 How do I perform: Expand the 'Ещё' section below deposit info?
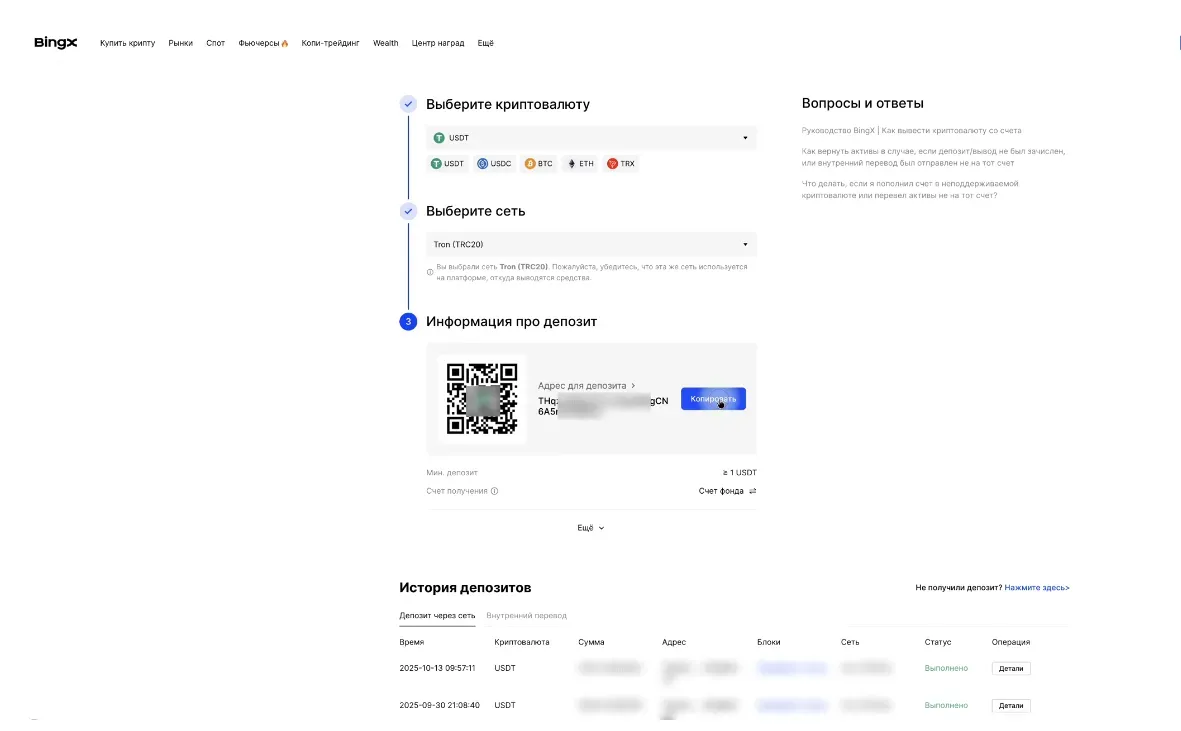(x=590, y=527)
